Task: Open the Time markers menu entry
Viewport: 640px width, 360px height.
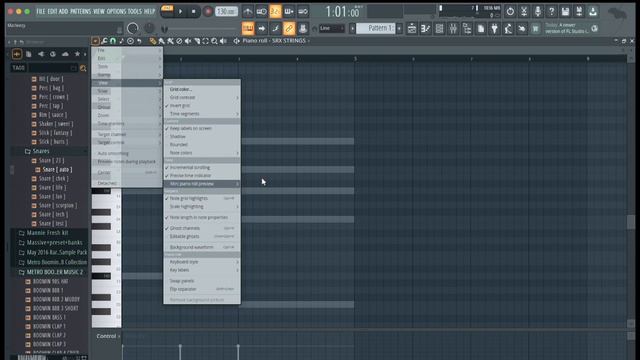Action: 127,124
